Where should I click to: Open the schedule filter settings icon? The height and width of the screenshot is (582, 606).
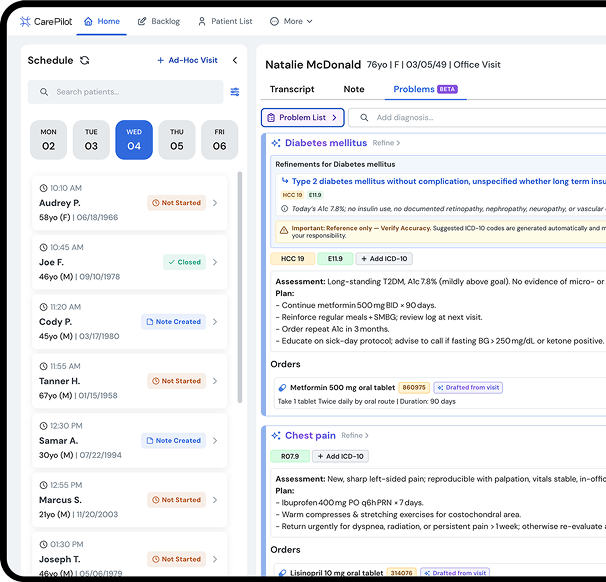[235, 92]
